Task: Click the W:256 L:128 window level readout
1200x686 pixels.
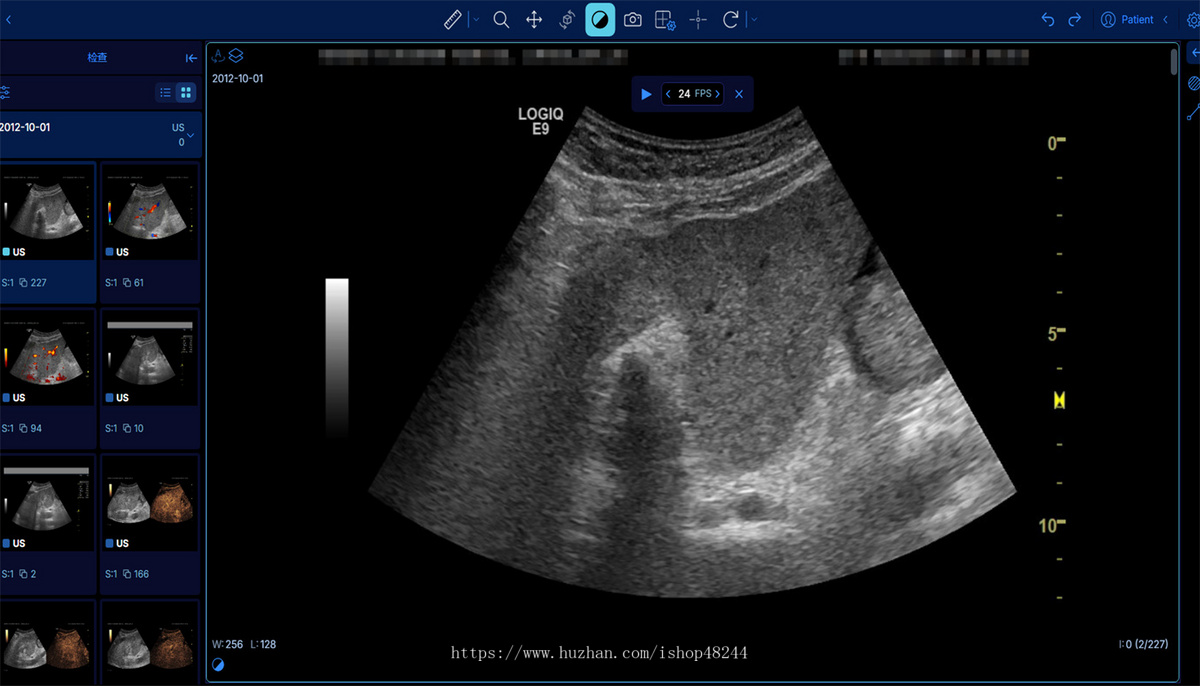Action: (244, 644)
